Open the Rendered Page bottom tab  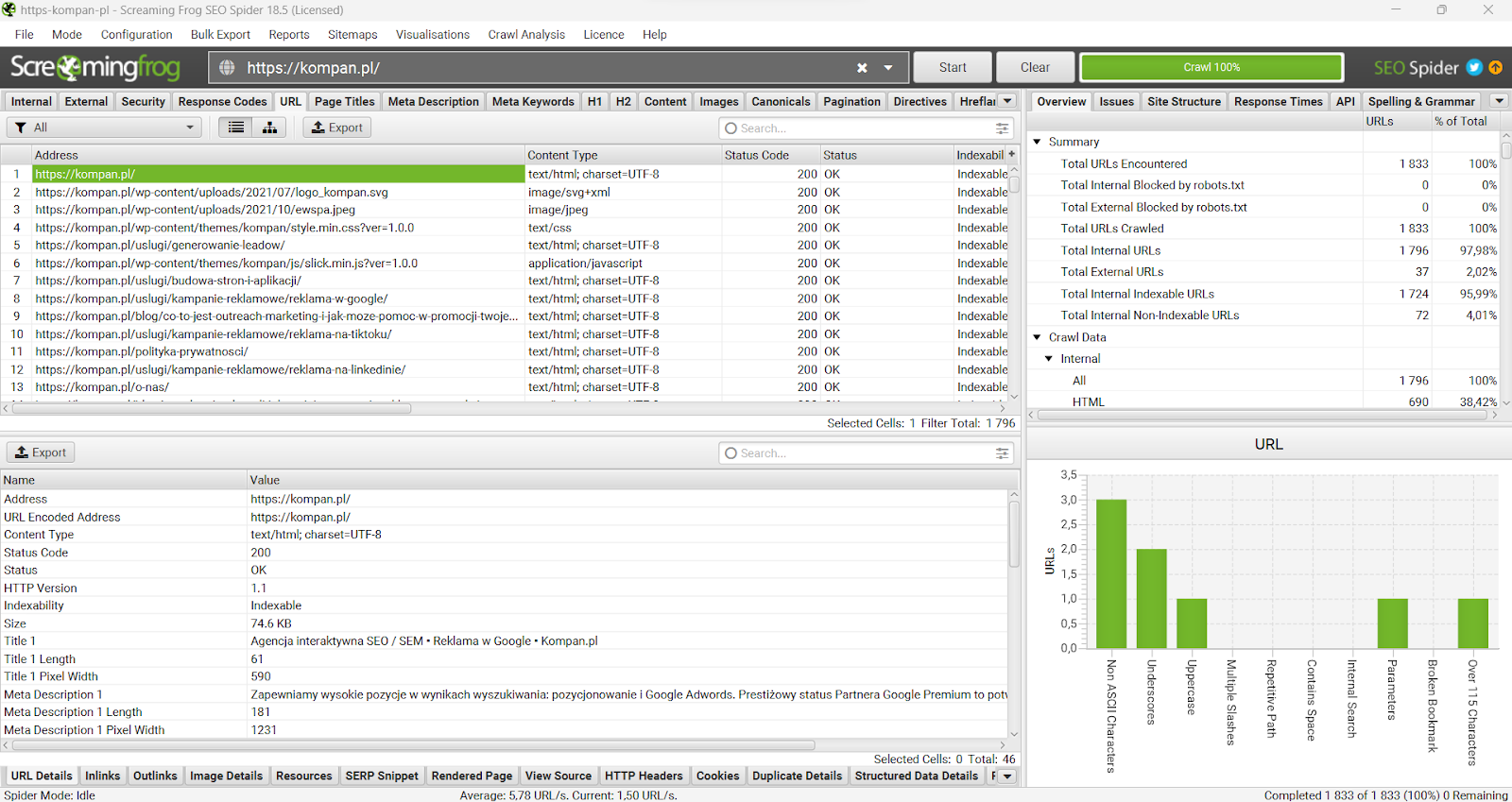(x=472, y=776)
